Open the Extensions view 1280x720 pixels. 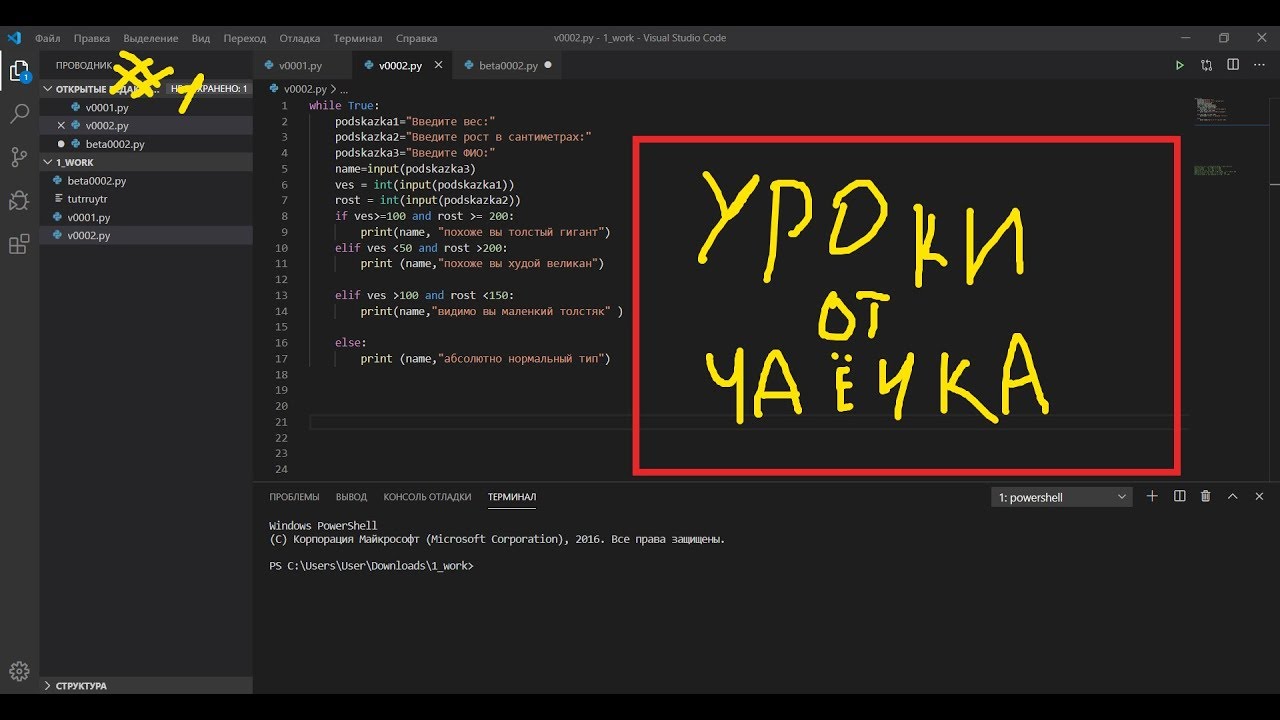click(19, 244)
